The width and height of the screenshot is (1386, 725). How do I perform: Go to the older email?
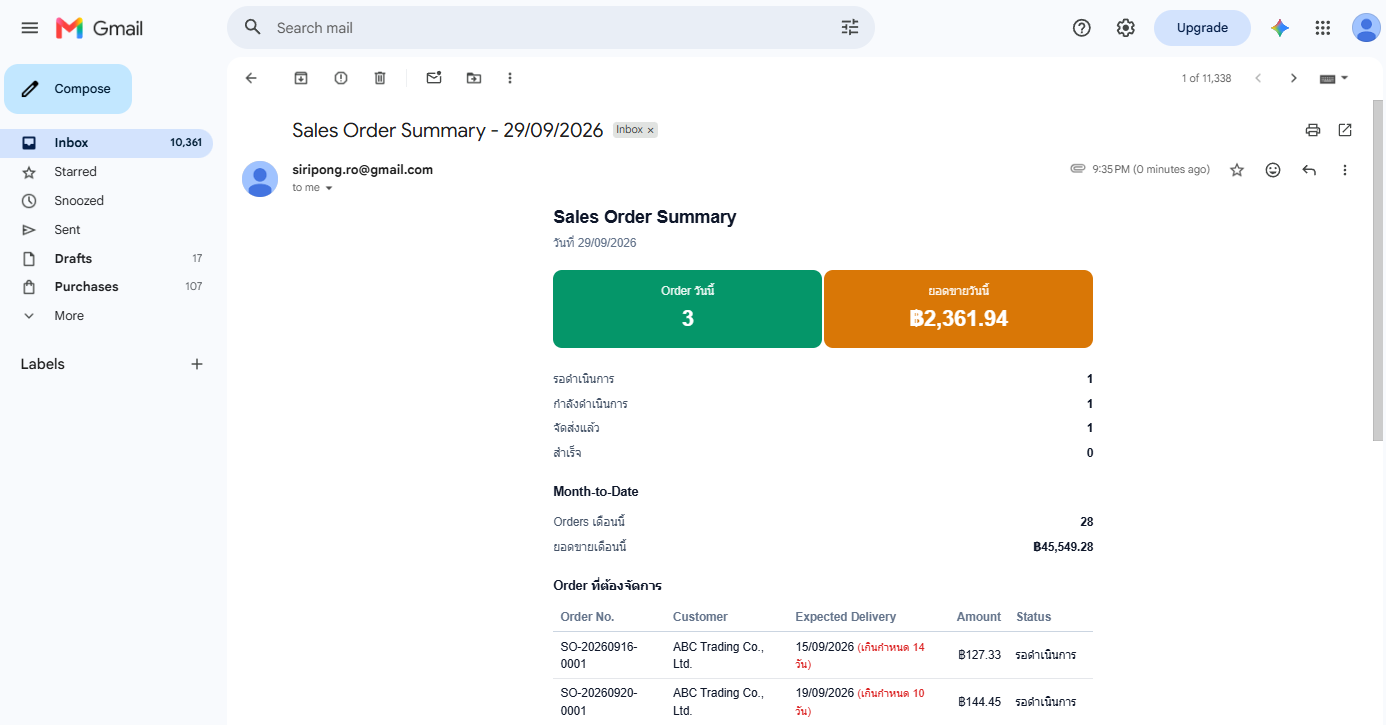pos(1294,78)
